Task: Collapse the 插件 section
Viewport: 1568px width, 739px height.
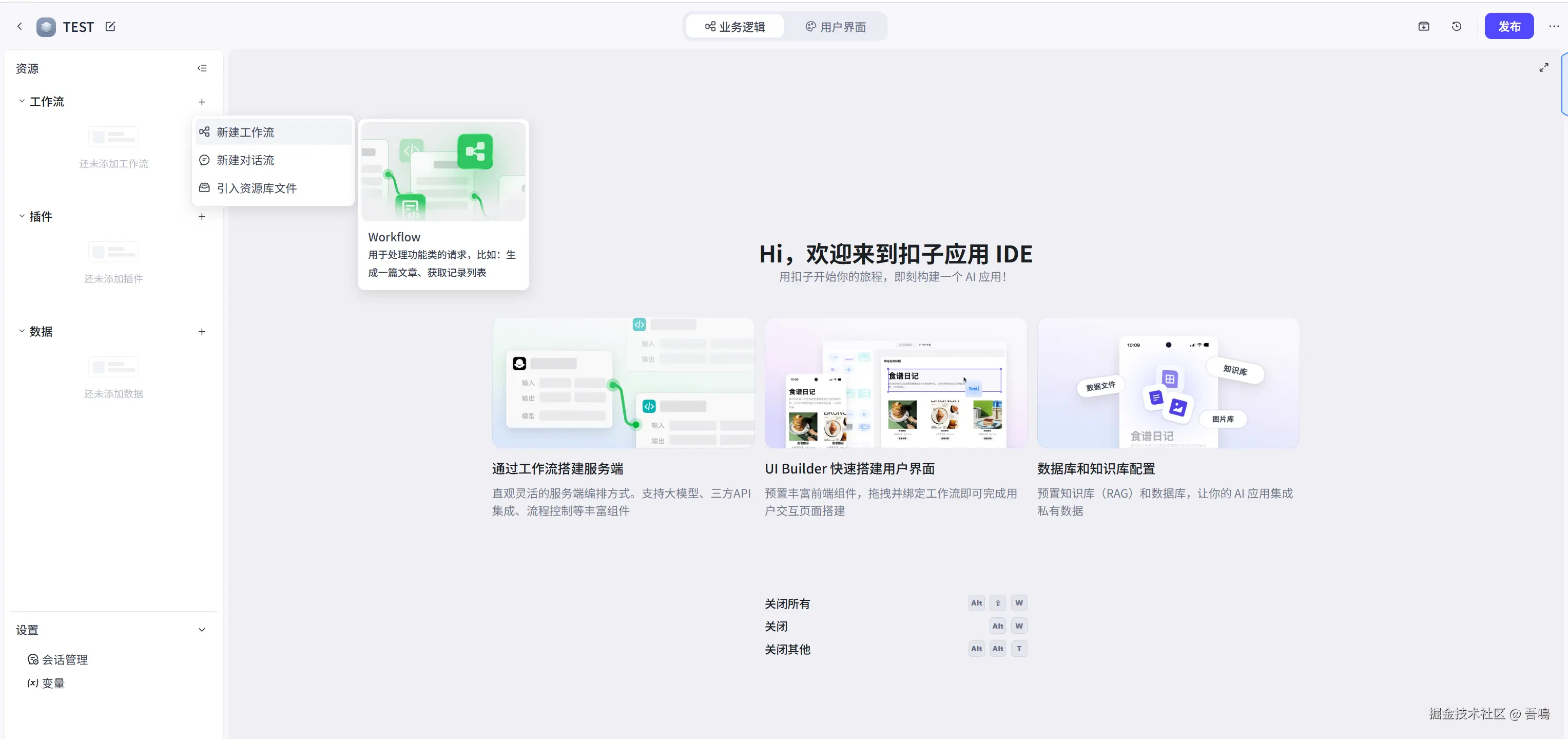Action: [x=22, y=216]
